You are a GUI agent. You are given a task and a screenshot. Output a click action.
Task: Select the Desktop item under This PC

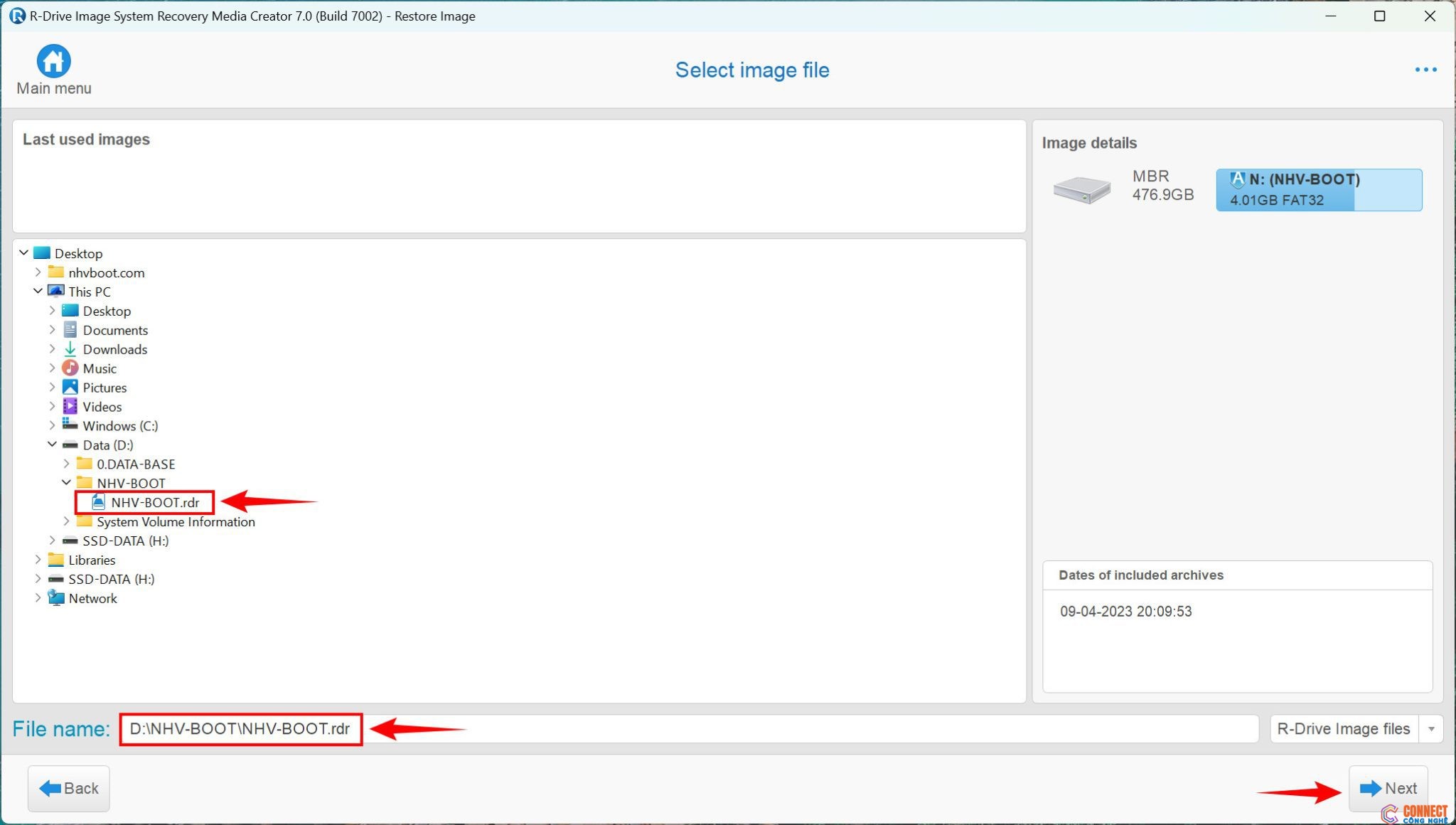pos(107,311)
